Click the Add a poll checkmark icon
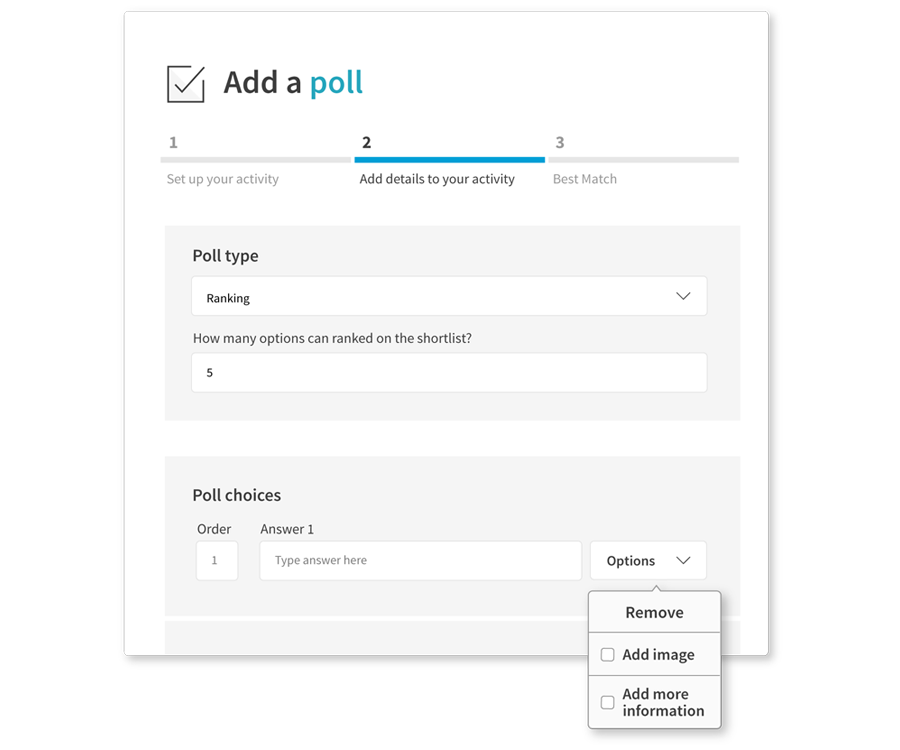 [x=185, y=84]
